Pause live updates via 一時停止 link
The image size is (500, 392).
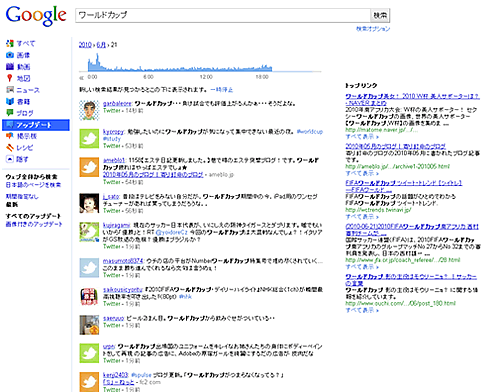click(x=222, y=90)
